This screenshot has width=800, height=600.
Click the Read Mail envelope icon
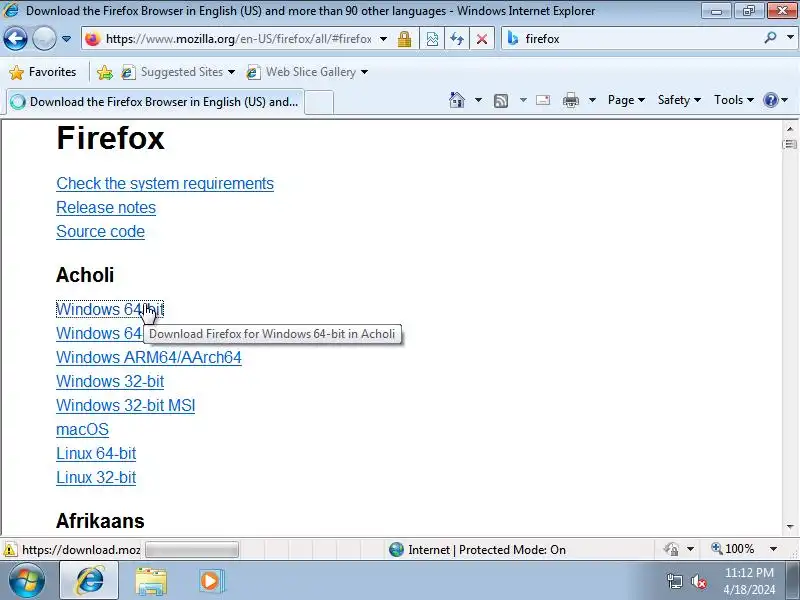tap(543, 100)
